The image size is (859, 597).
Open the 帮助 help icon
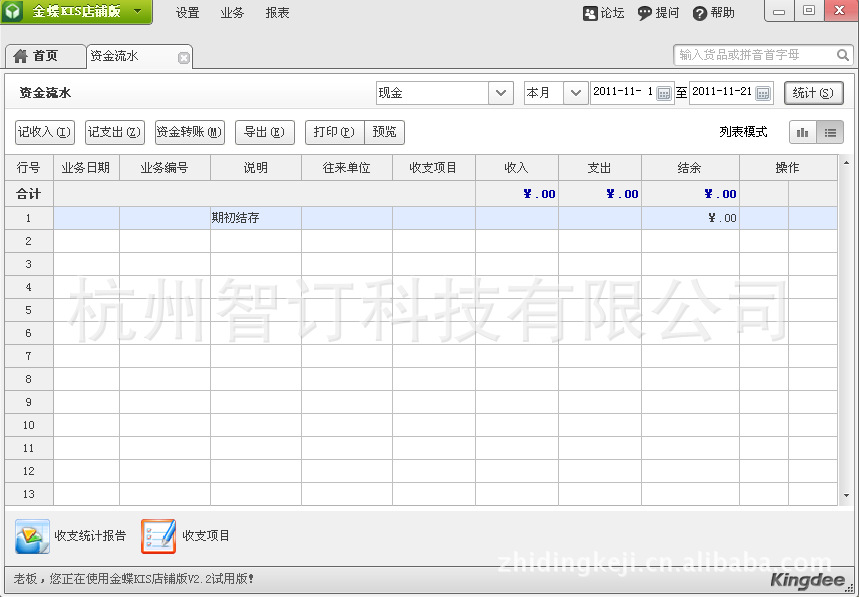[x=700, y=13]
